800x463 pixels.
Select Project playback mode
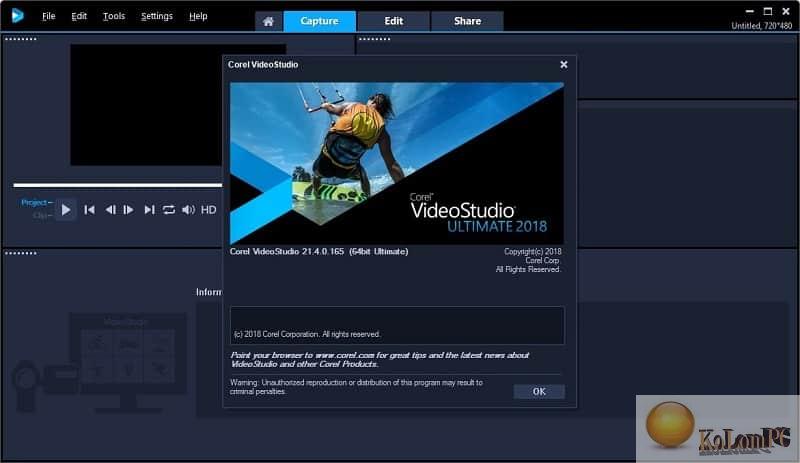click(x=36, y=203)
